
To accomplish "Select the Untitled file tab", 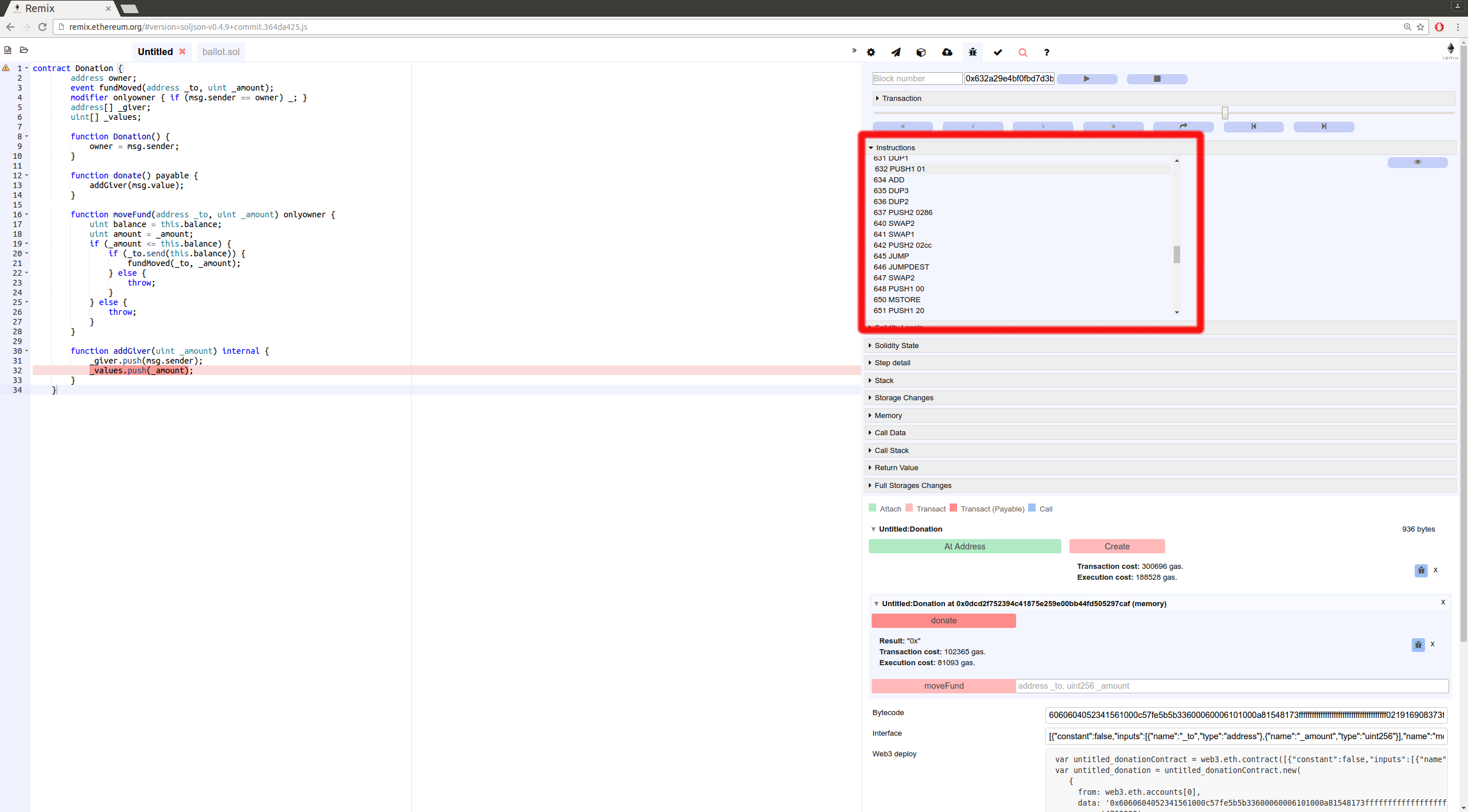I will coord(155,52).
